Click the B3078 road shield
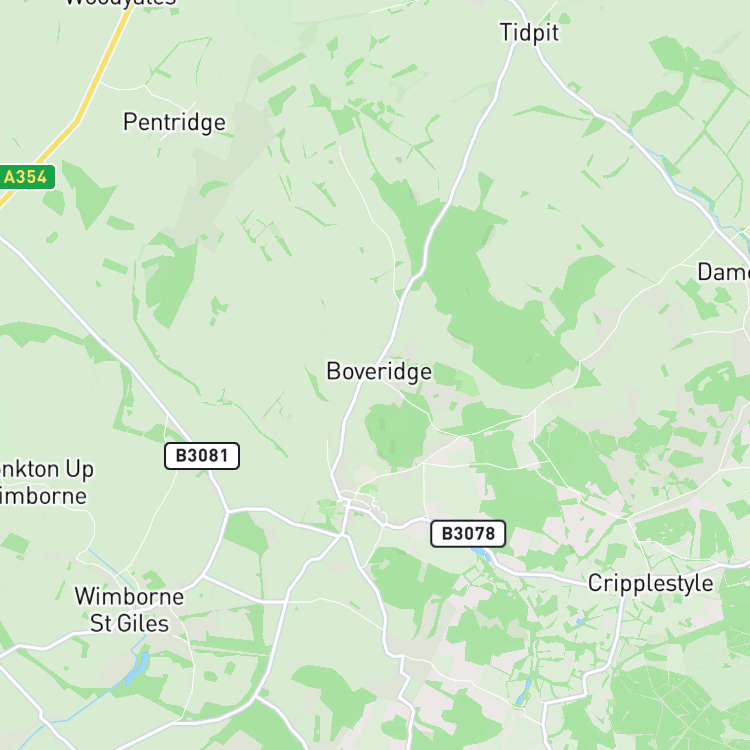750x750 pixels. 468,533
